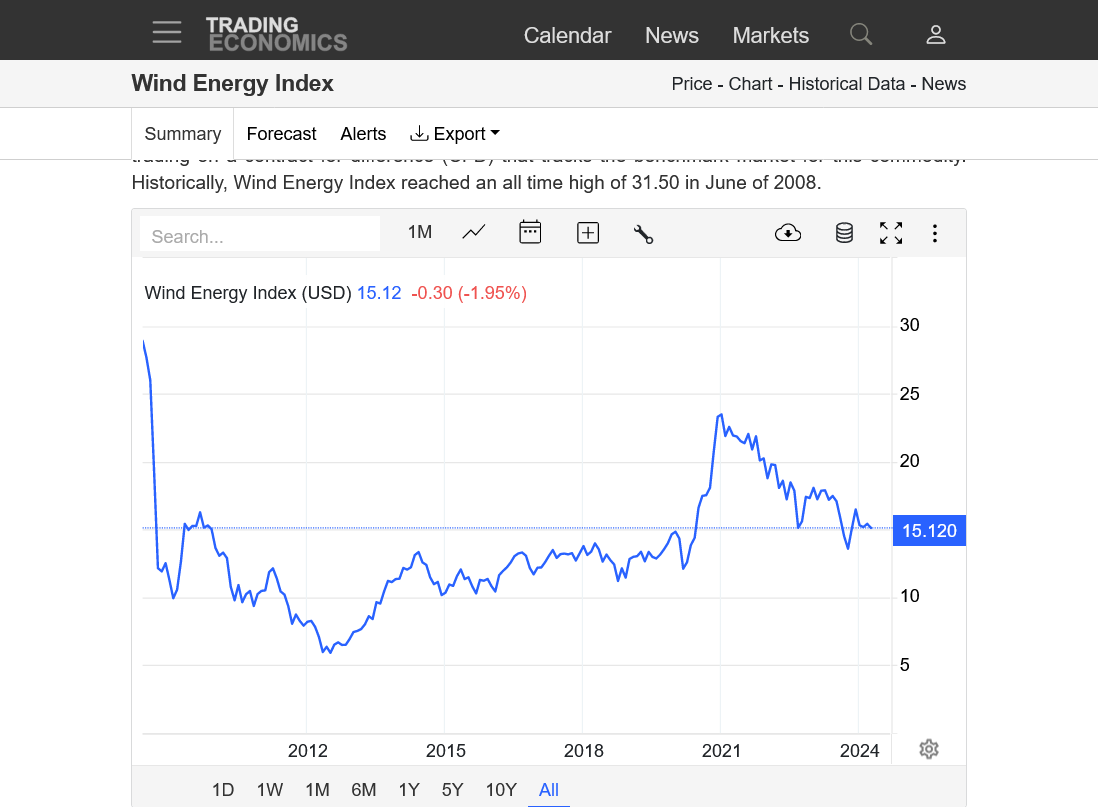Open the three-dot more options menu
Screen dimensions: 1098x807
(935, 233)
